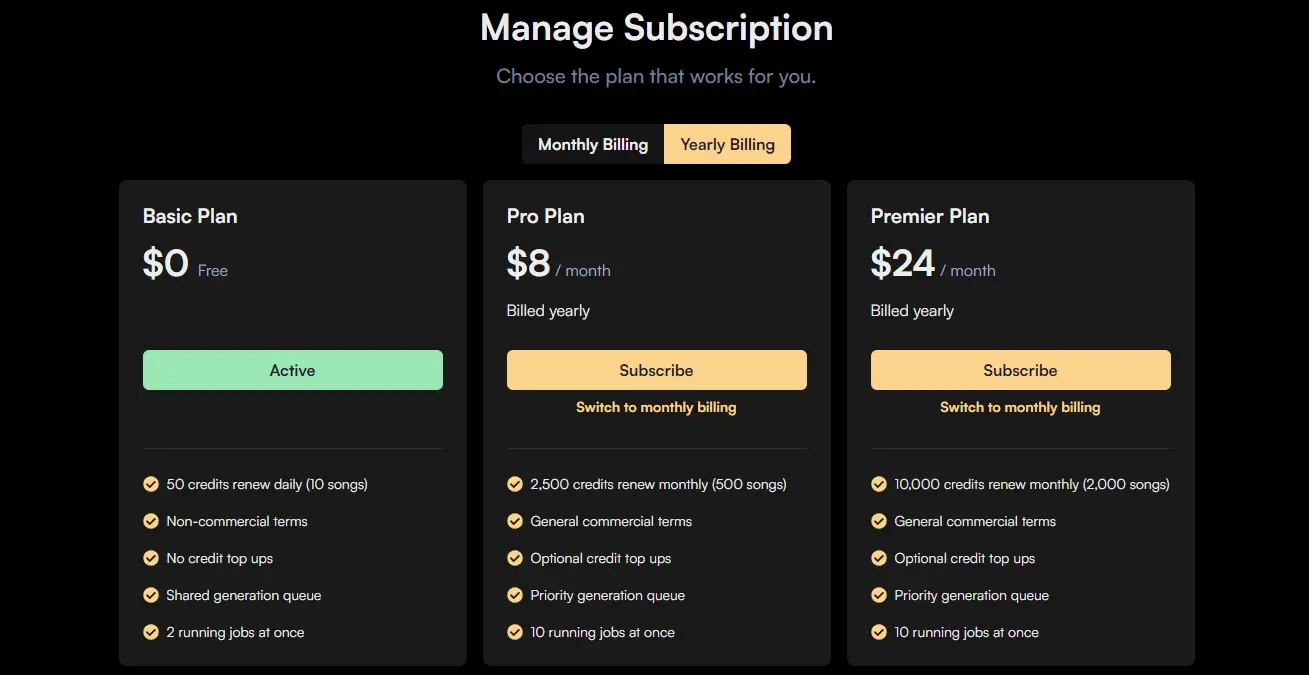Click Premier's "10 running jobs" checkmark icon
1309x675 pixels.
click(x=879, y=632)
